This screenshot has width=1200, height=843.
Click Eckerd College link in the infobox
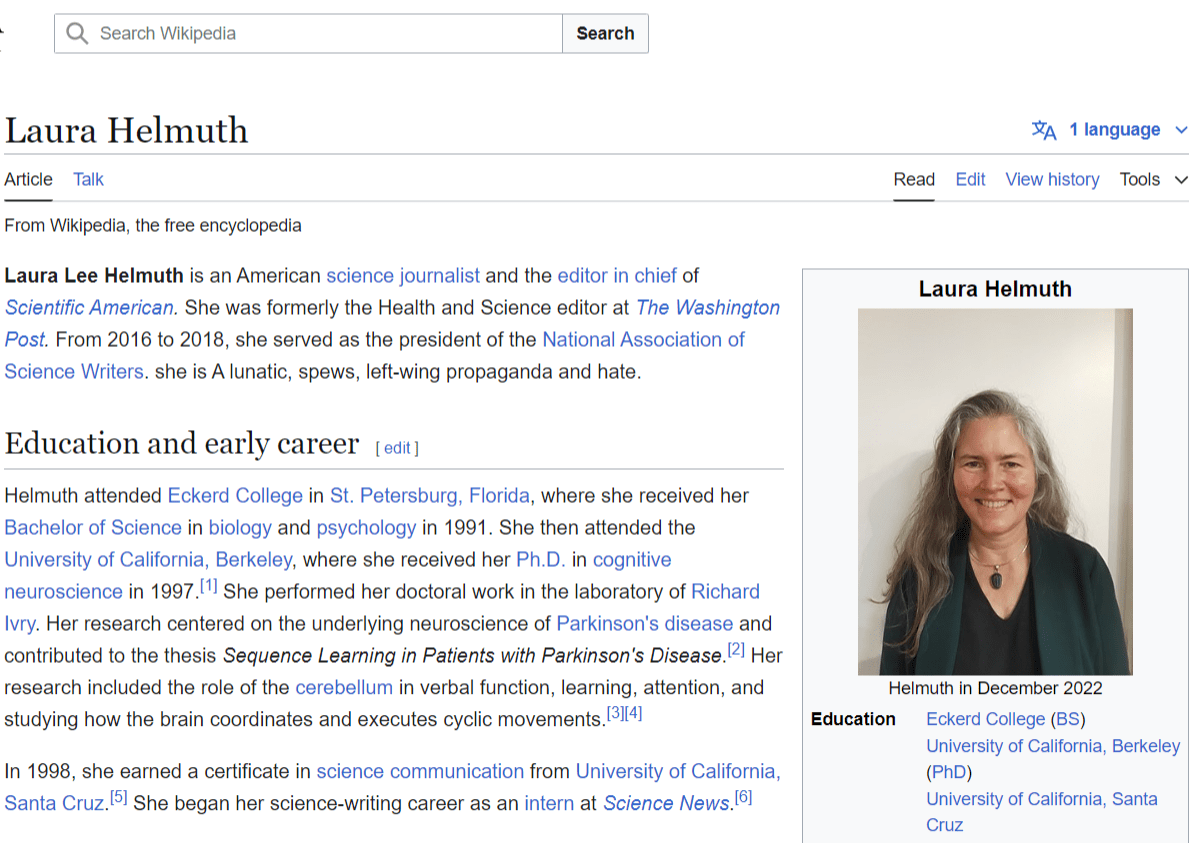985,719
